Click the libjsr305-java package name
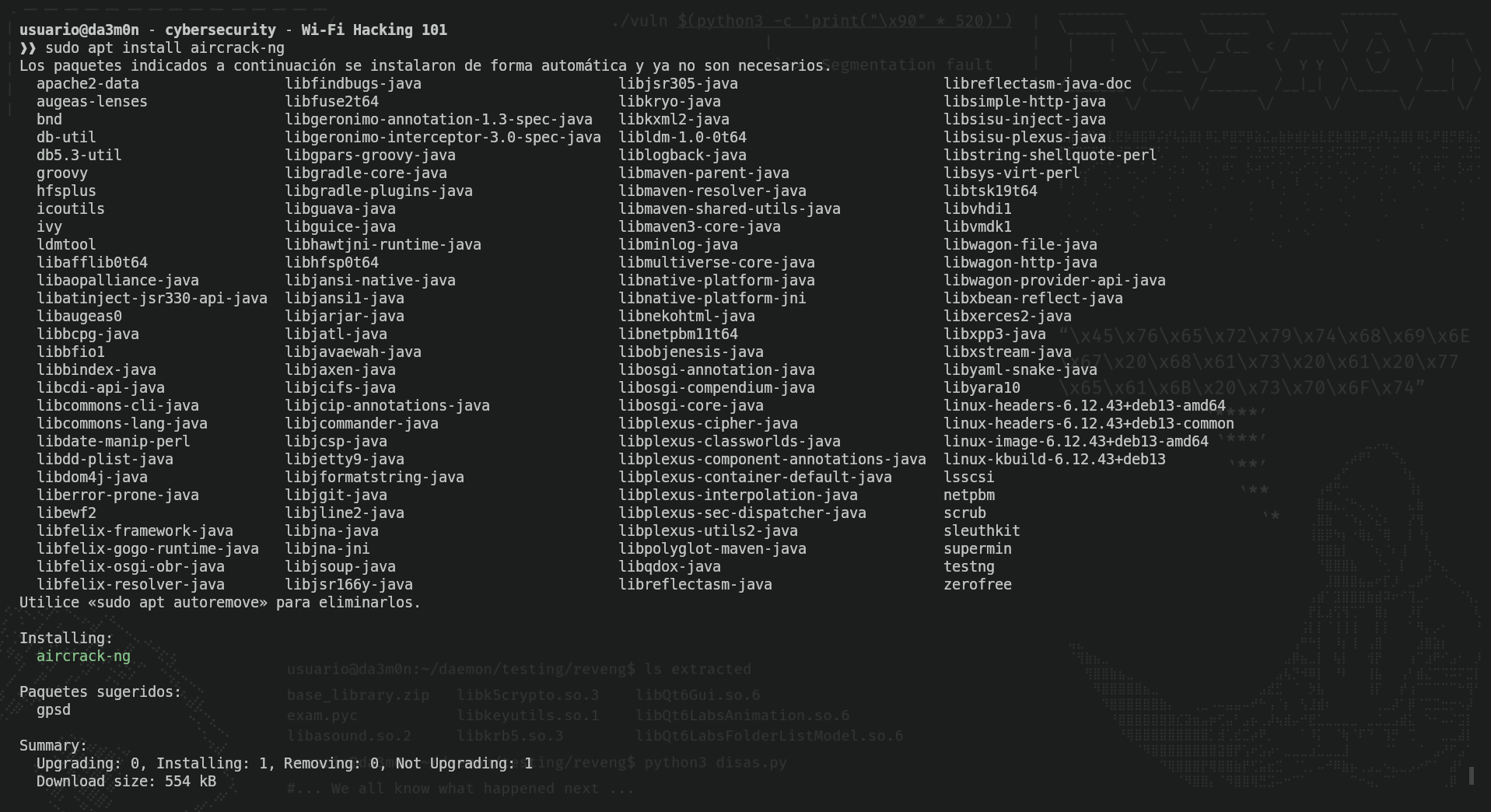 tap(678, 83)
